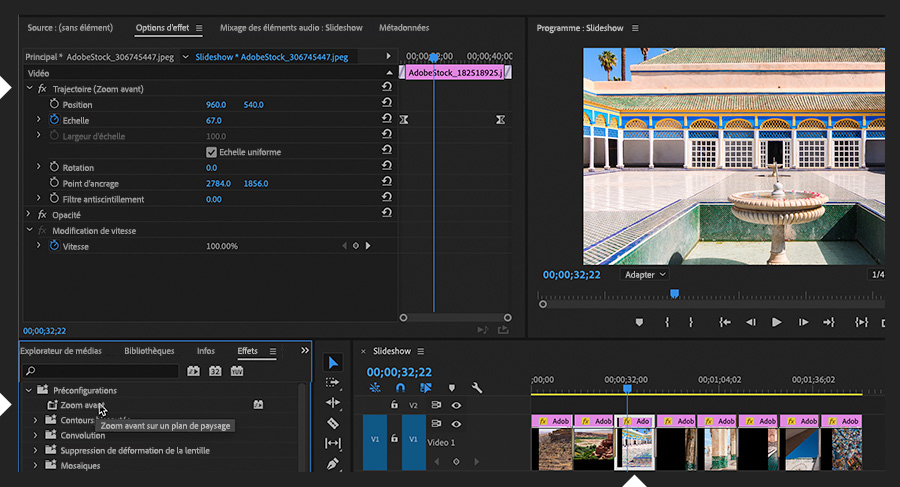This screenshot has width=900, height=487.
Task: Add a marker in the Program monitor
Action: point(639,322)
